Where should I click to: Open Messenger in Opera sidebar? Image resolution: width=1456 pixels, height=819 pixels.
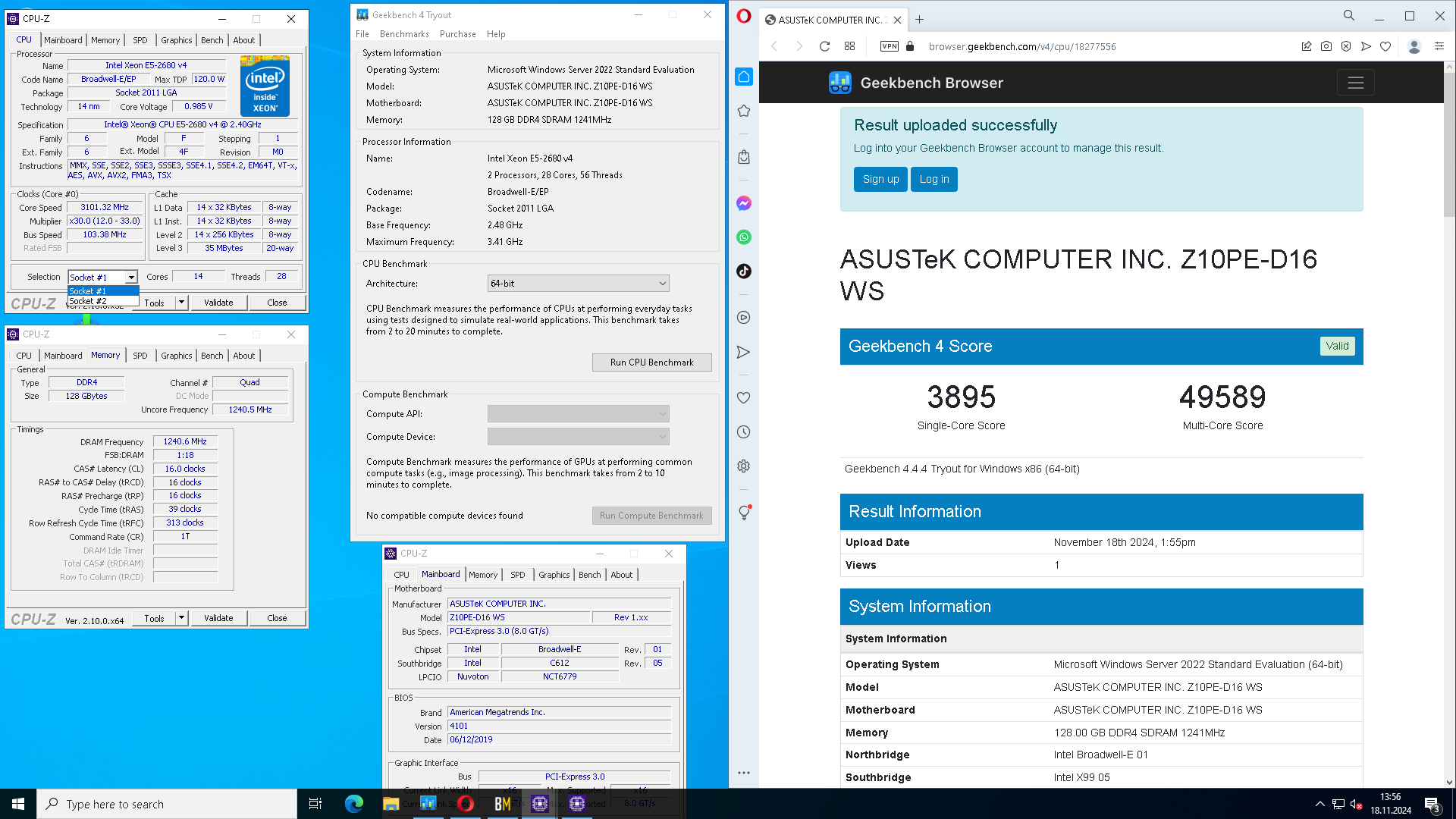point(744,203)
